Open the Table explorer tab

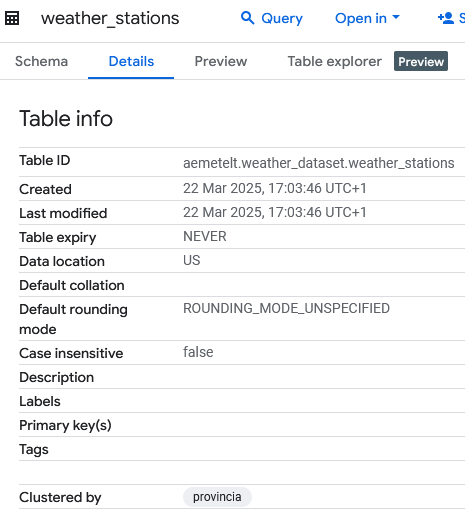pos(335,61)
